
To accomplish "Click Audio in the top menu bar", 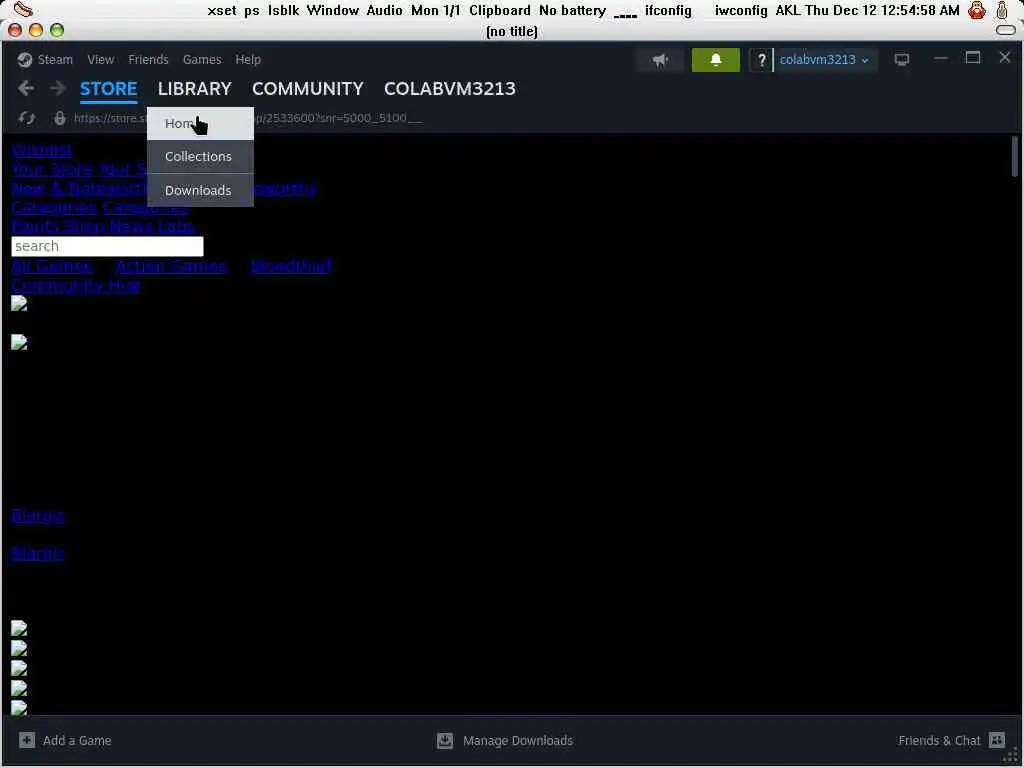I will 385,10.
